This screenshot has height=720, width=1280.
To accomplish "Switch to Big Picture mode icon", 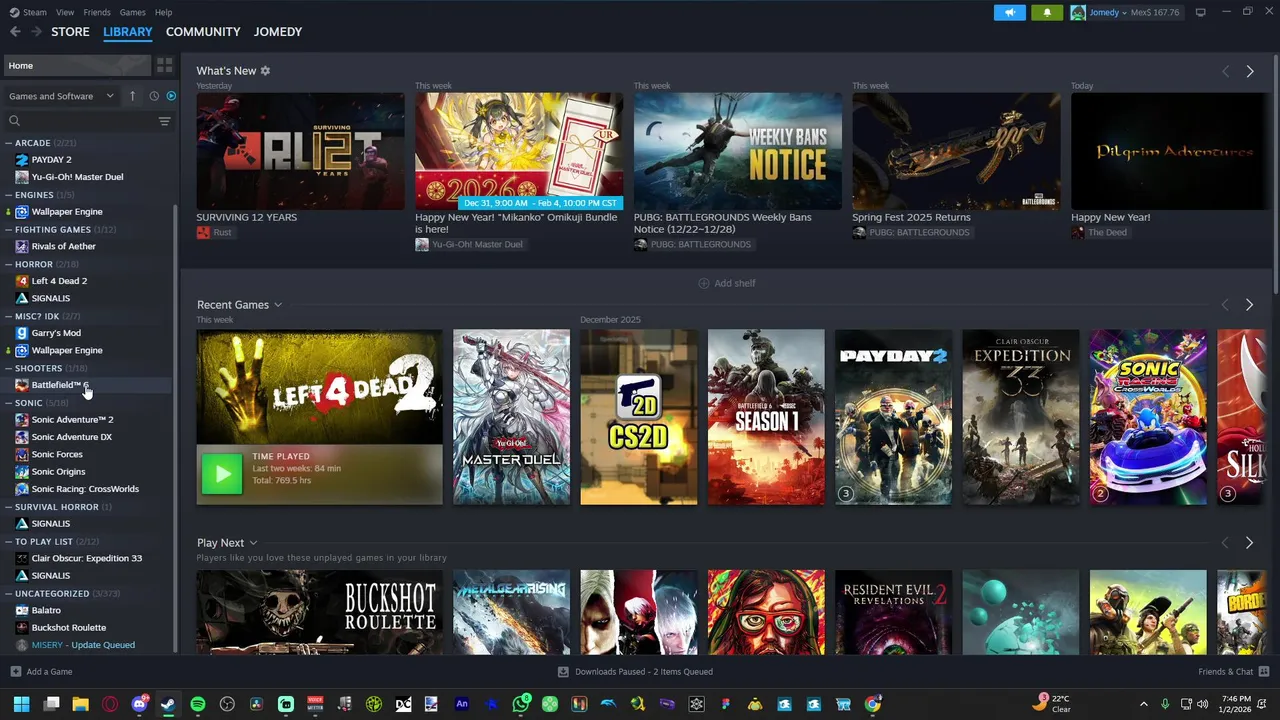I will 1200,12.
